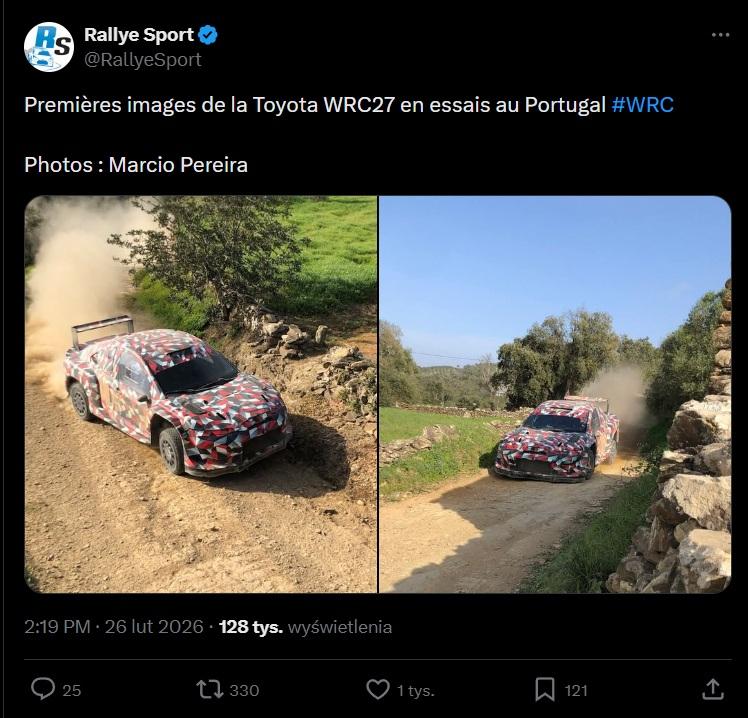The width and height of the screenshot is (748, 718).
Task: Click the 1 tys. likes count
Action: click(415, 690)
